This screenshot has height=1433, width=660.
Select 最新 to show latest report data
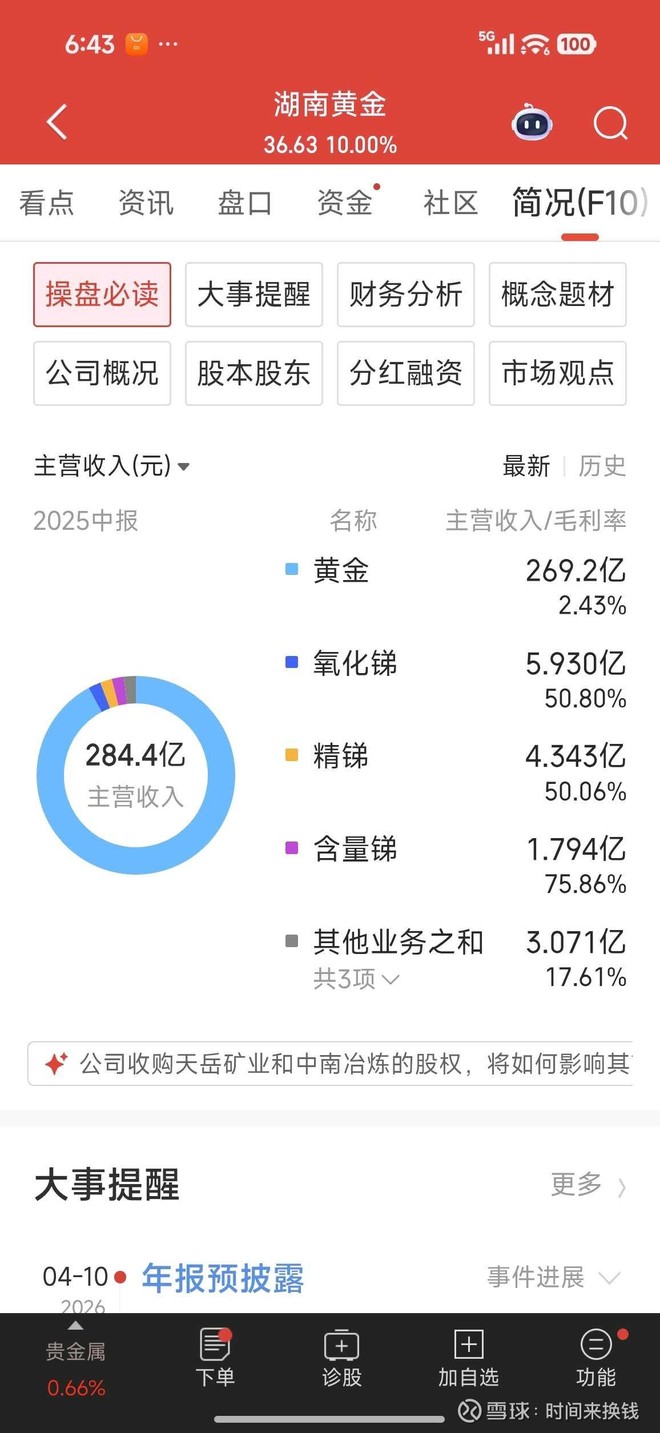(x=527, y=466)
